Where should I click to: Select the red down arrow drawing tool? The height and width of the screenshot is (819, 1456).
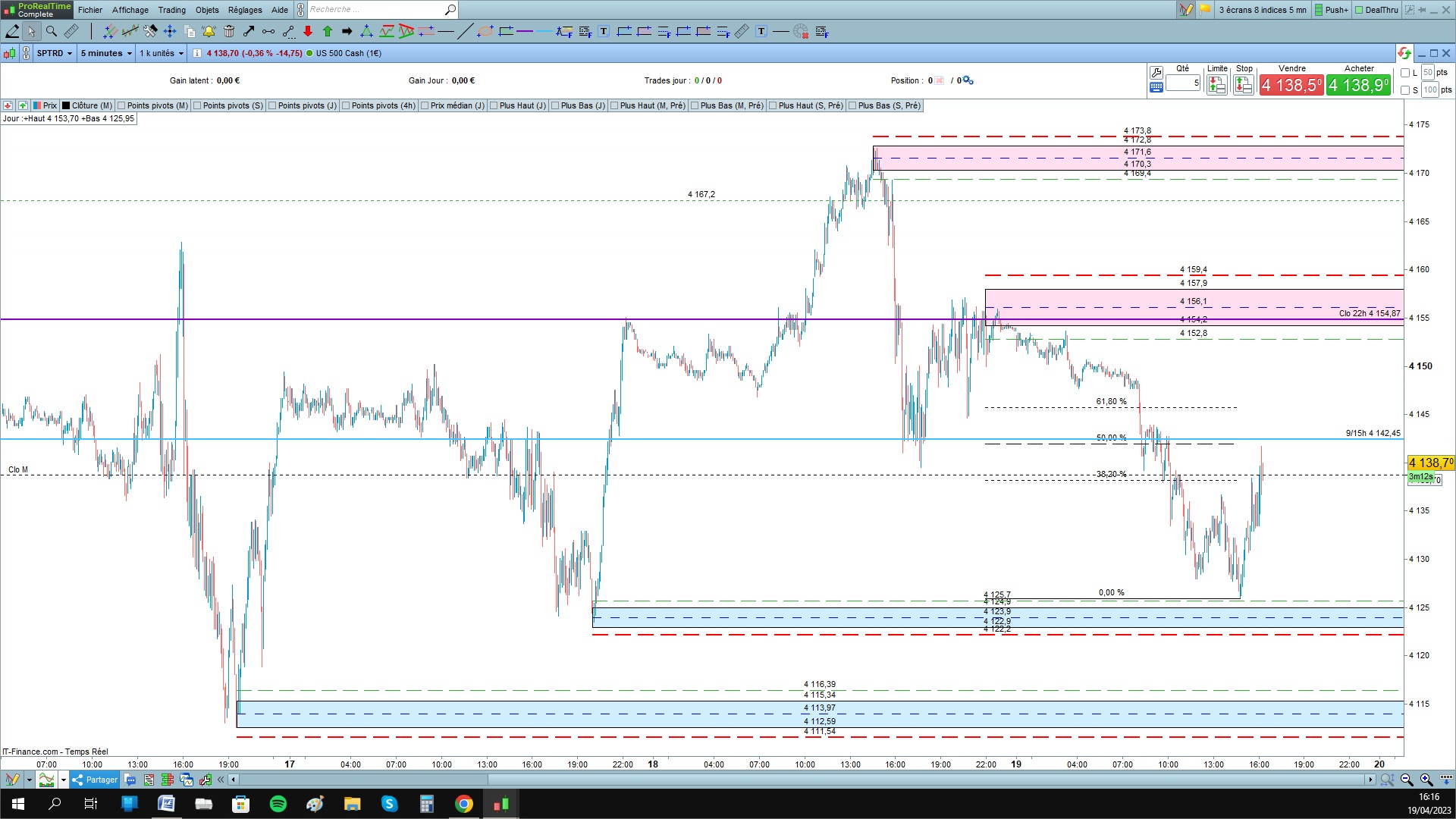coord(308,31)
